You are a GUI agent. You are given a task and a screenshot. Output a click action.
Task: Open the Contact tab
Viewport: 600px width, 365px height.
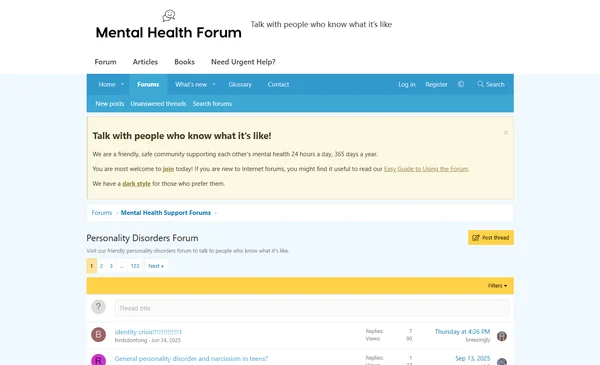(278, 84)
